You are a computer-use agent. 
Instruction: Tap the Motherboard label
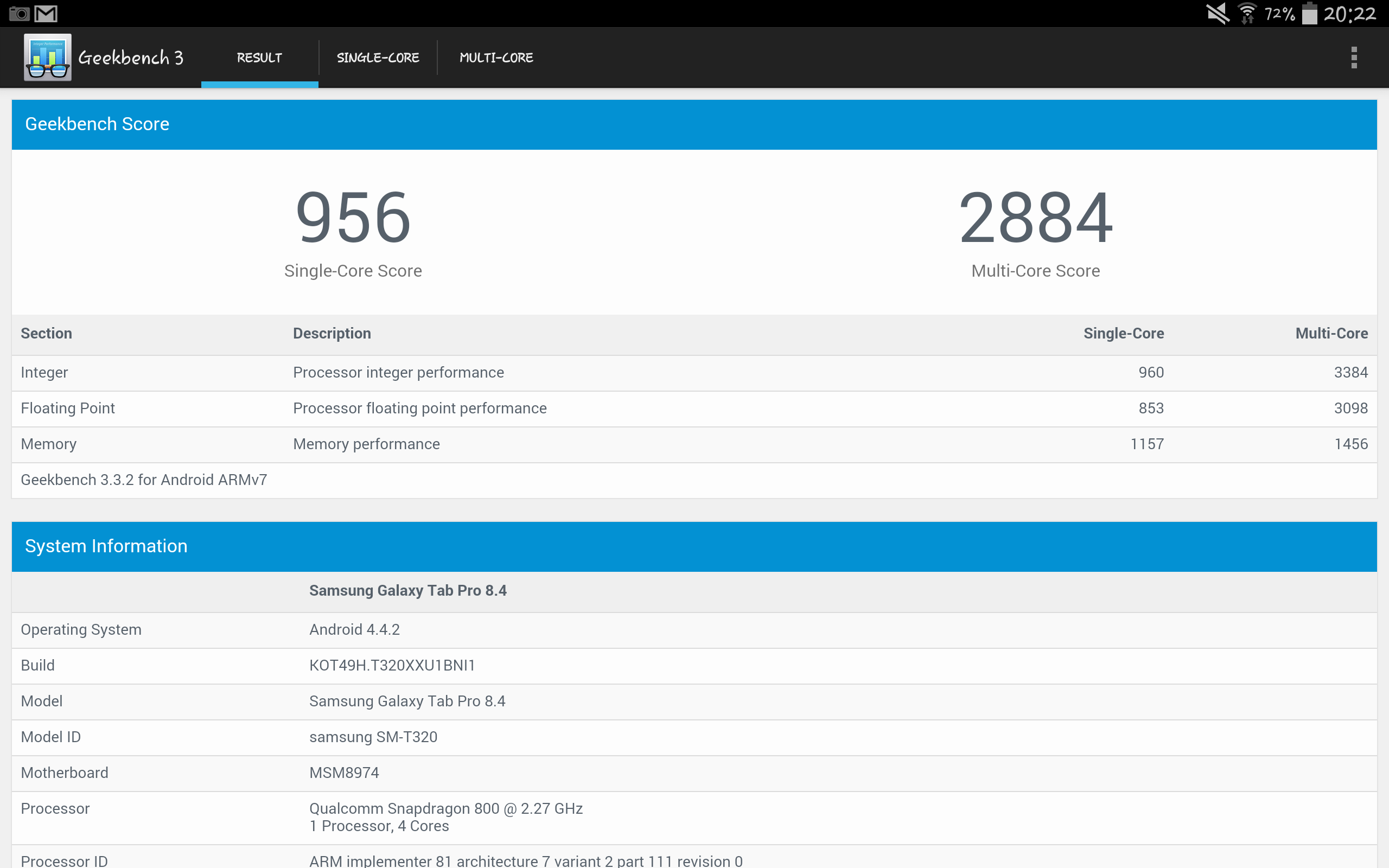(64, 773)
